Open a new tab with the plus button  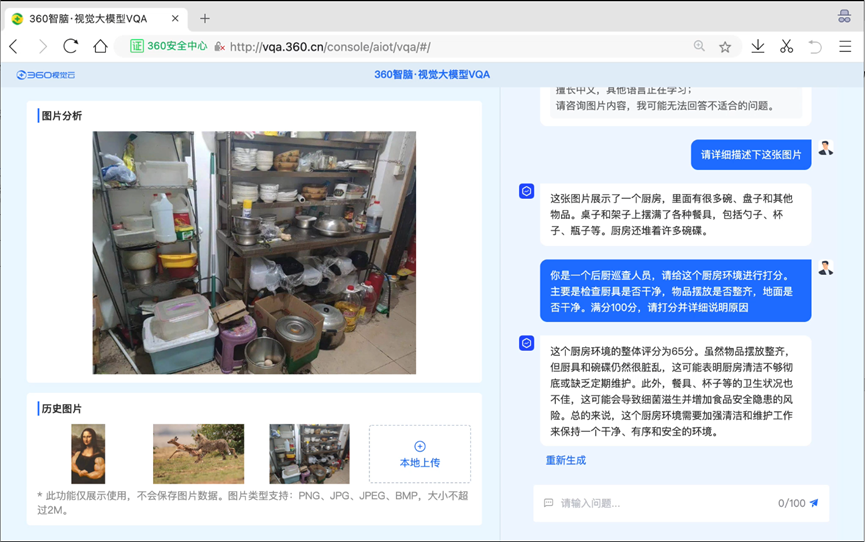click(x=205, y=18)
